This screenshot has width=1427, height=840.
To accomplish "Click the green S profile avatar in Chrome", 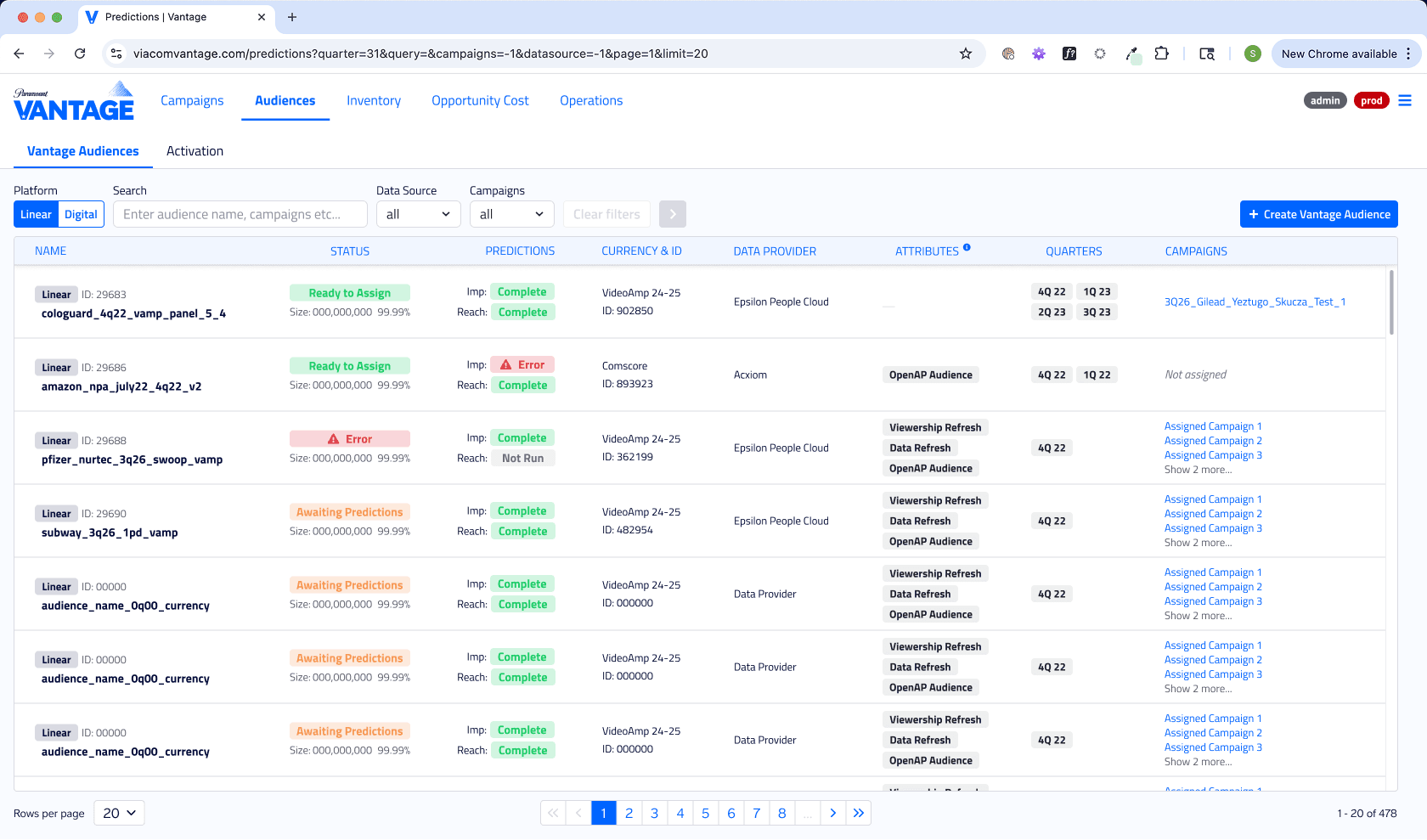I will coord(1252,54).
